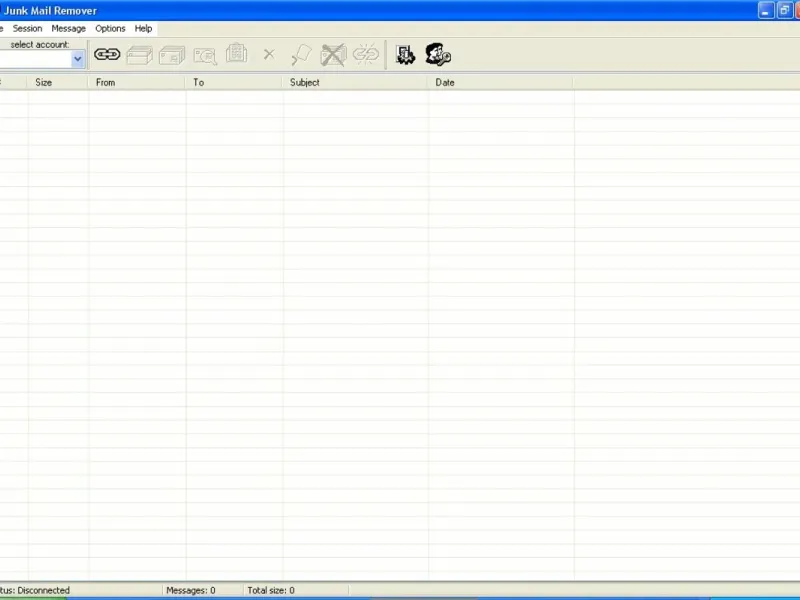The width and height of the screenshot is (800, 600).
Task: Open the Options menu
Action: [110, 29]
